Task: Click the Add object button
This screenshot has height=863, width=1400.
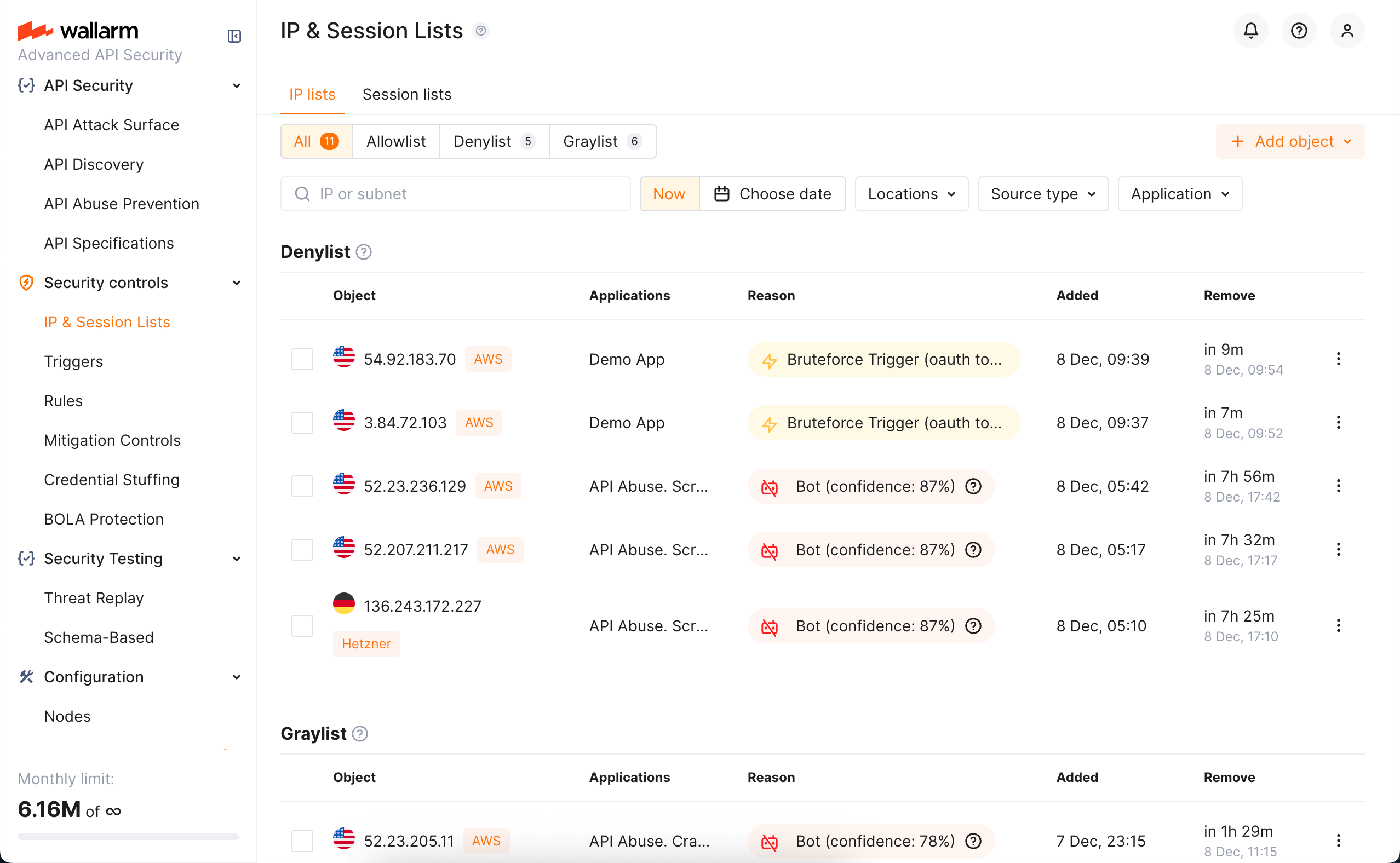Action: point(1290,141)
